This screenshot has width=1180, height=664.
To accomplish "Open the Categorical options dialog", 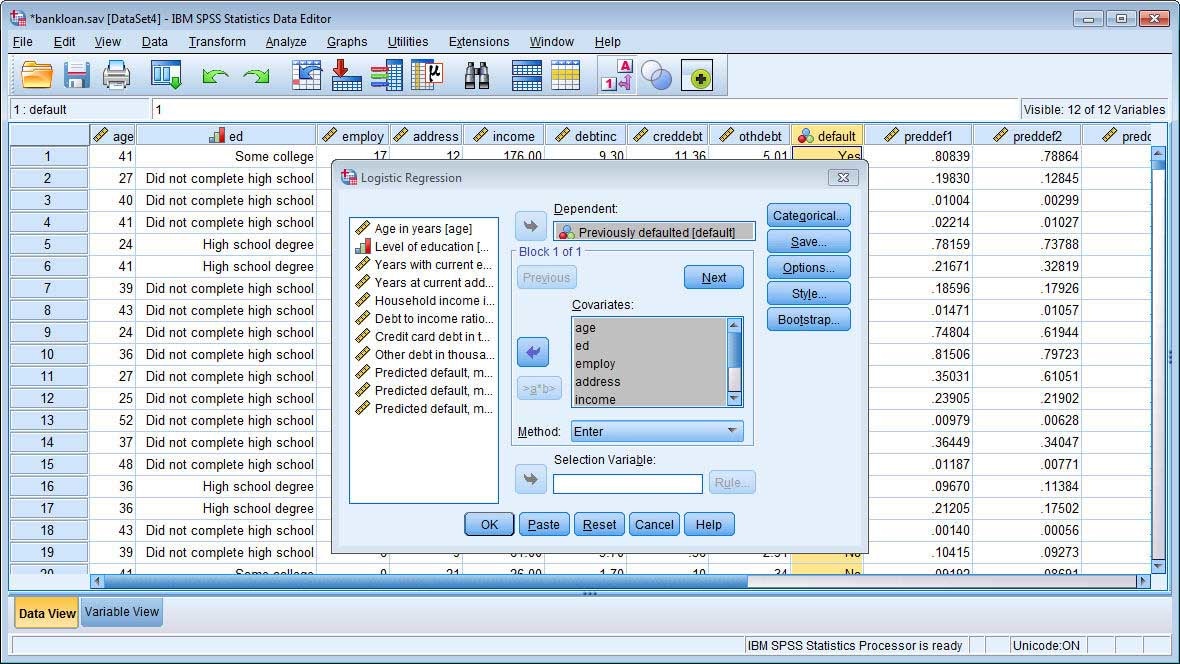I will (808, 215).
